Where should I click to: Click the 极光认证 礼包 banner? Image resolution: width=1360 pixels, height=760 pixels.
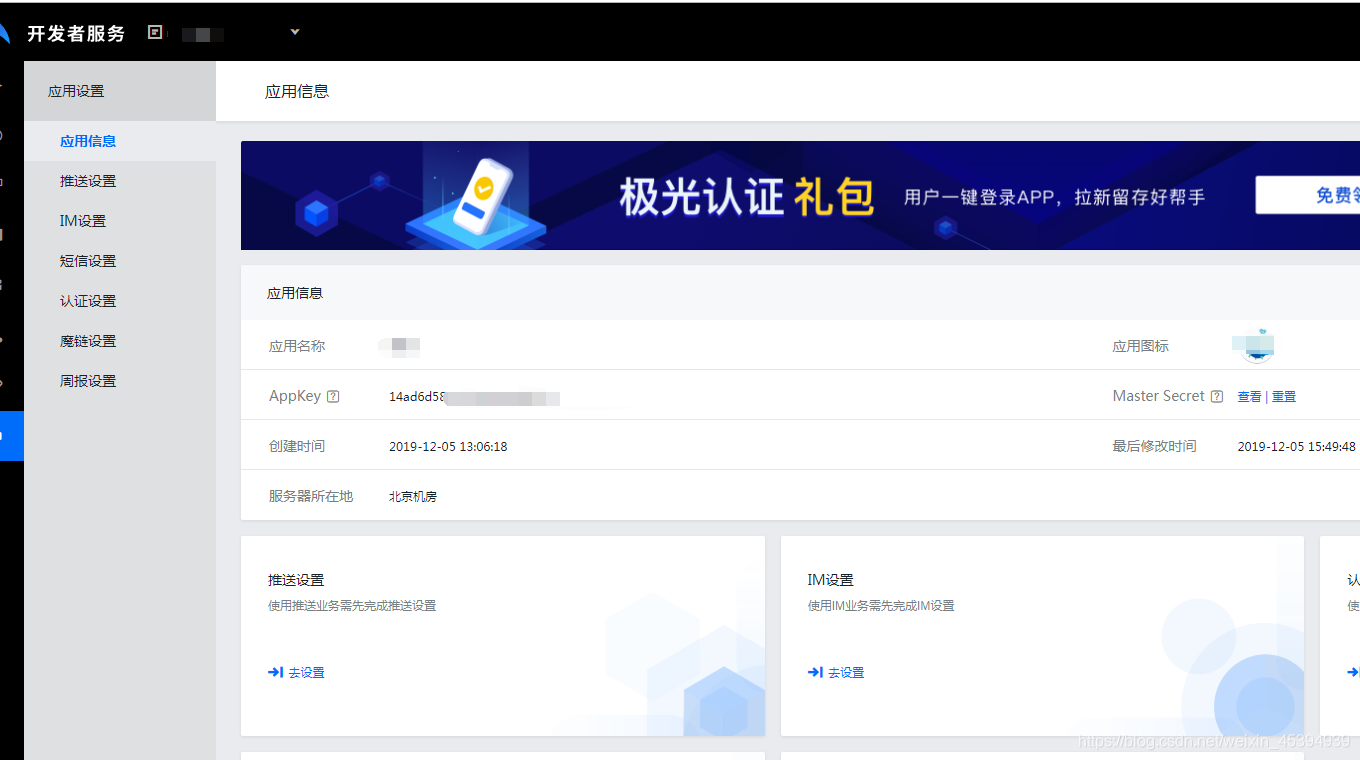click(x=800, y=195)
